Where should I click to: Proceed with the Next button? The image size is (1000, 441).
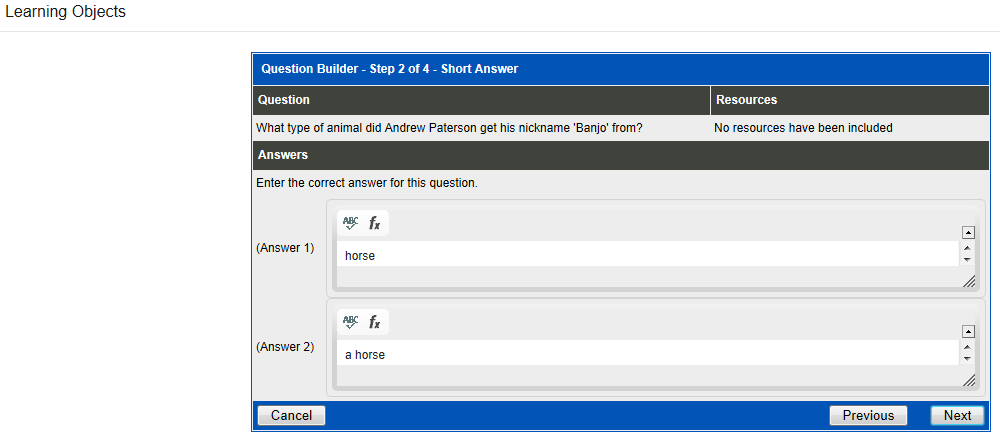[957, 415]
